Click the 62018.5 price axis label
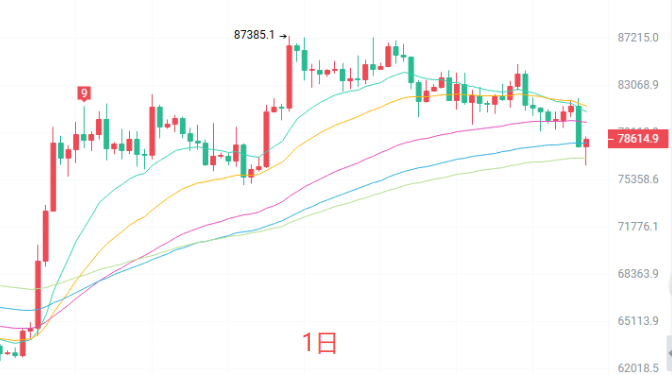The width and height of the screenshot is (672, 375). [x=638, y=368]
